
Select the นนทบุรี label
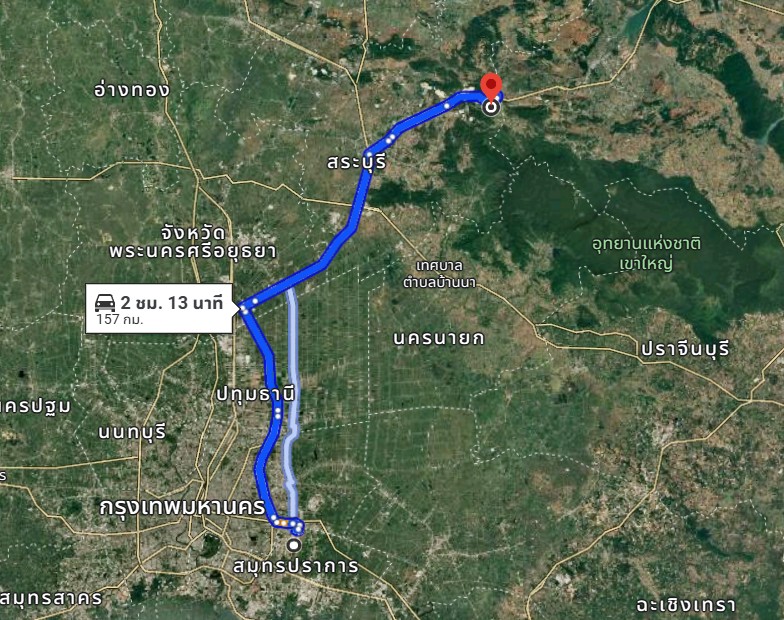(132, 432)
